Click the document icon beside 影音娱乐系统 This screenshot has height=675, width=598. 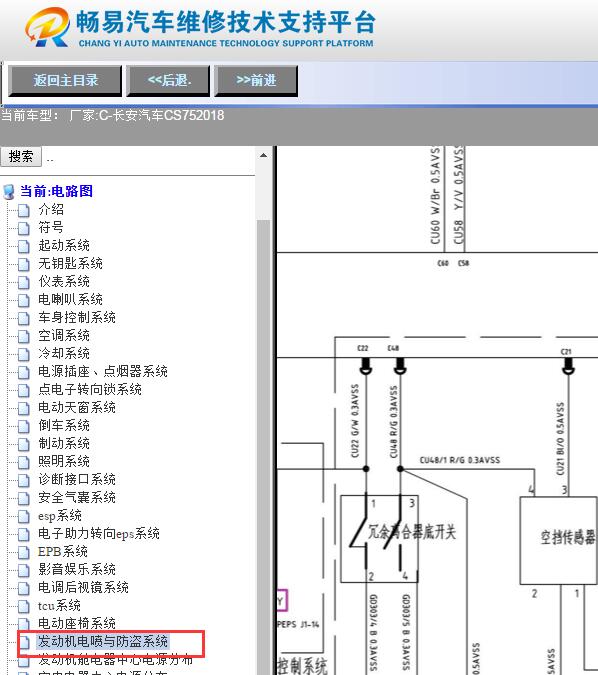(24, 571)
